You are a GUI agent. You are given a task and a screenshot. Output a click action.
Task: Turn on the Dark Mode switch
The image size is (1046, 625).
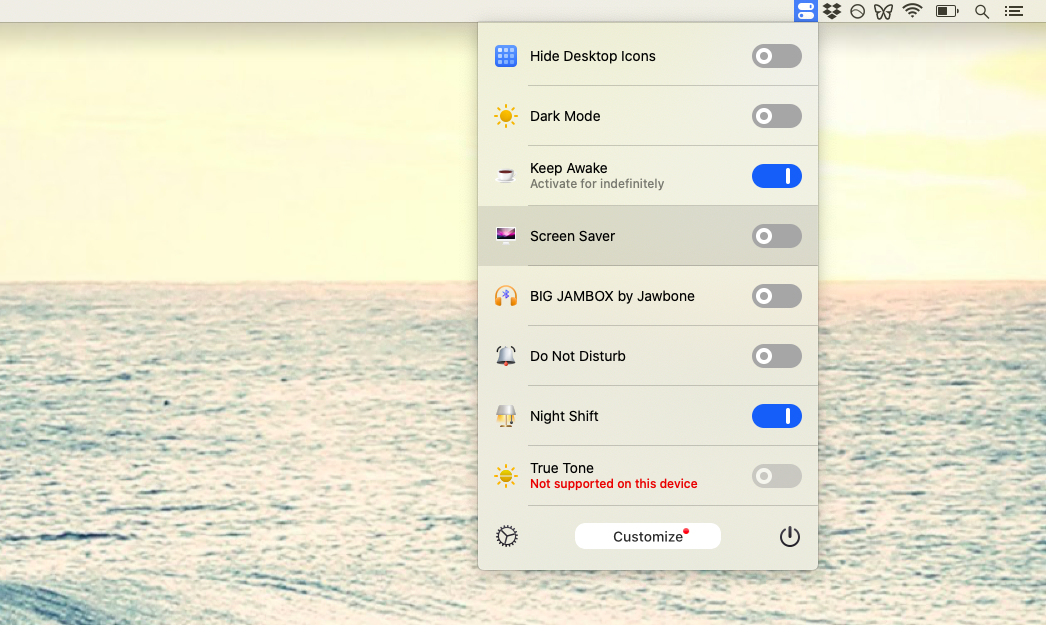[776, 116]
